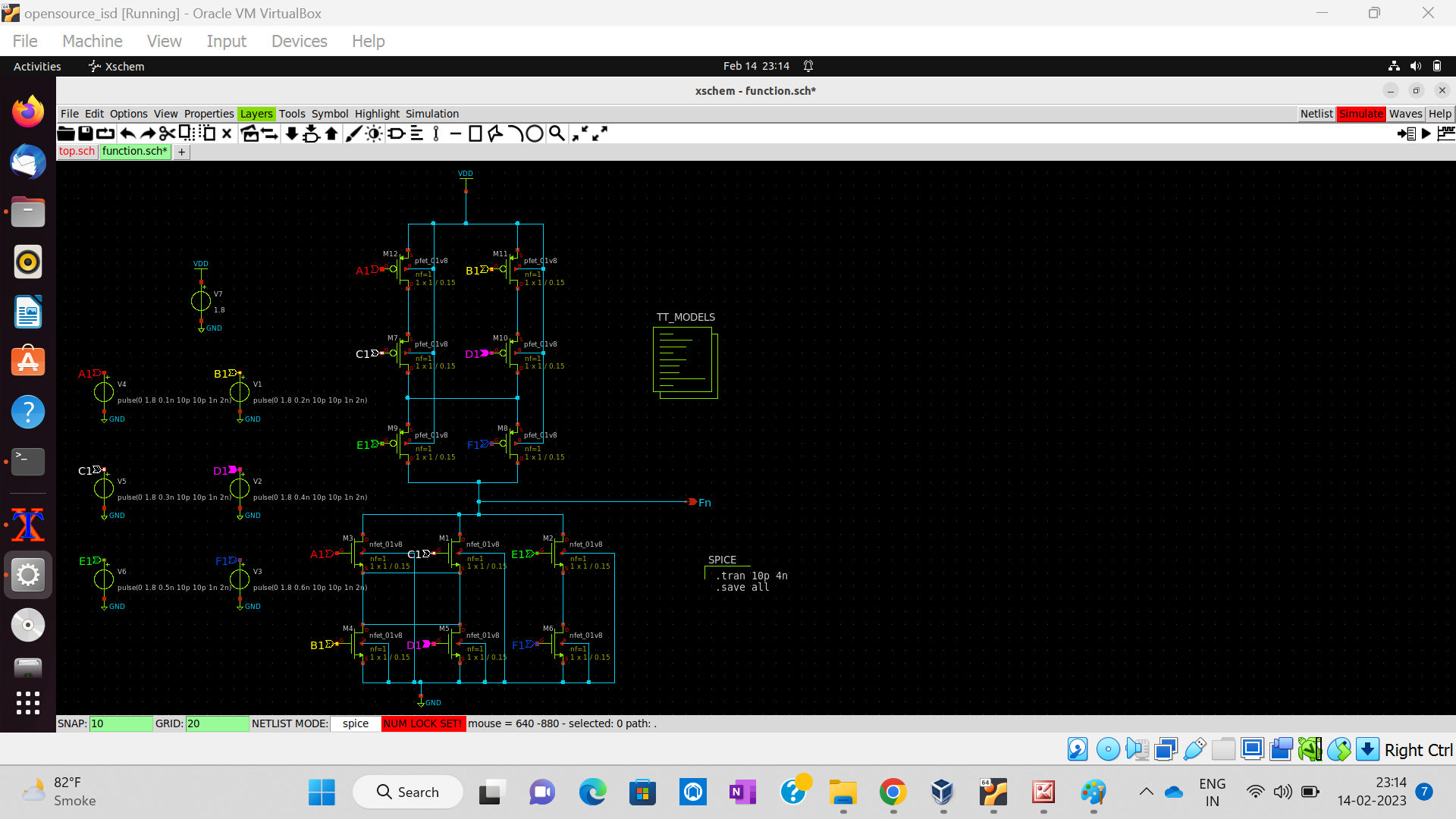The image size is (1456, 819).
Task: Expand the Simulation menu
Action: pos(431,114)
